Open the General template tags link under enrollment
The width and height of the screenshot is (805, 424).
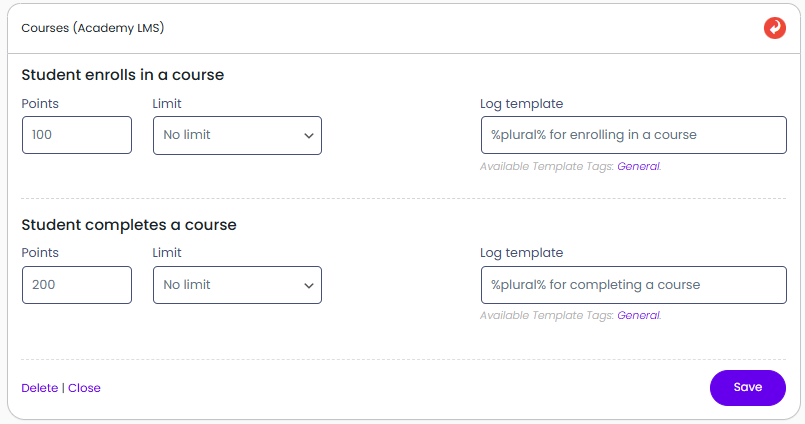pyautogui.click(x=638, y=166)
